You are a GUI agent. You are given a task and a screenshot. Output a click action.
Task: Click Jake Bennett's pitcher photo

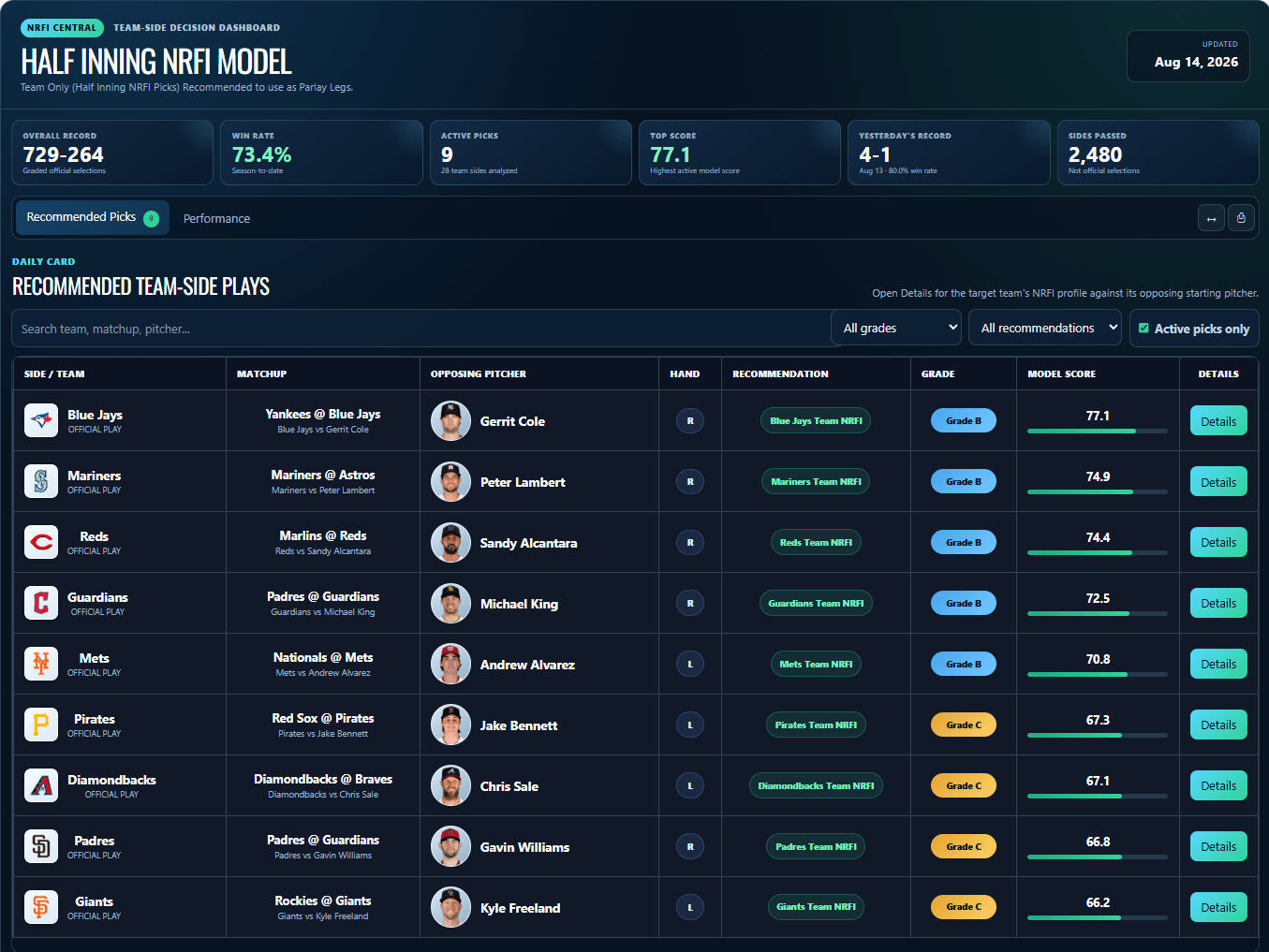coord(450,725)
